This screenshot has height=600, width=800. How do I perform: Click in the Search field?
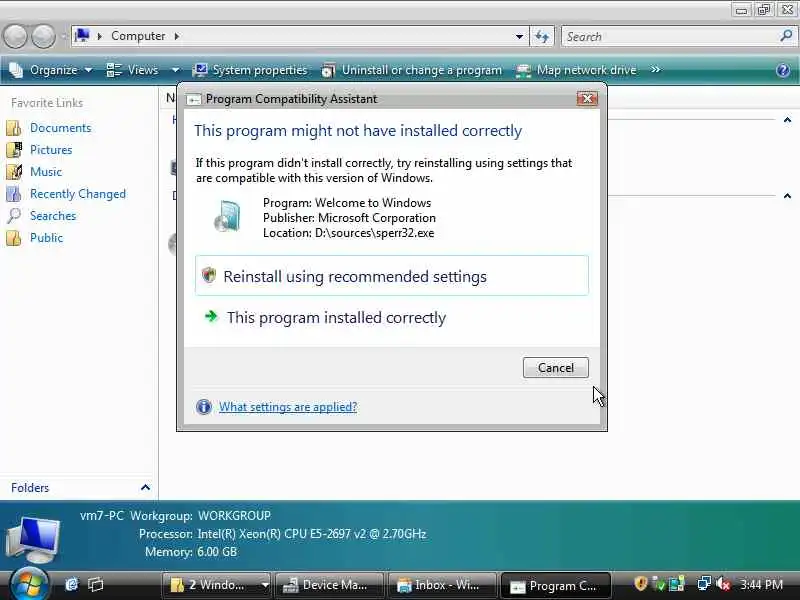[x=671, y=36]
